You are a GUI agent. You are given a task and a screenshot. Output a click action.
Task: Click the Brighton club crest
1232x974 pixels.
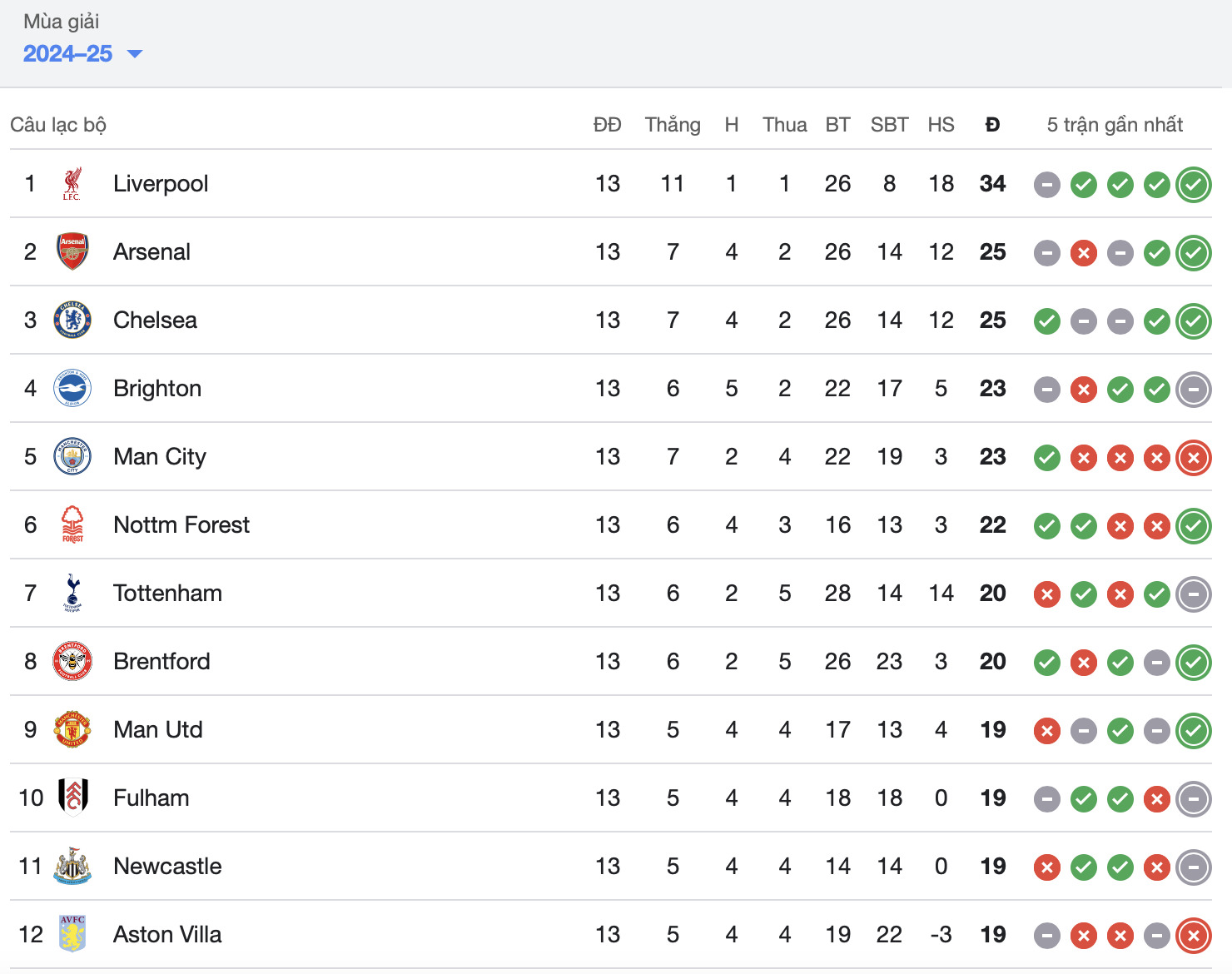pos(72,389)
